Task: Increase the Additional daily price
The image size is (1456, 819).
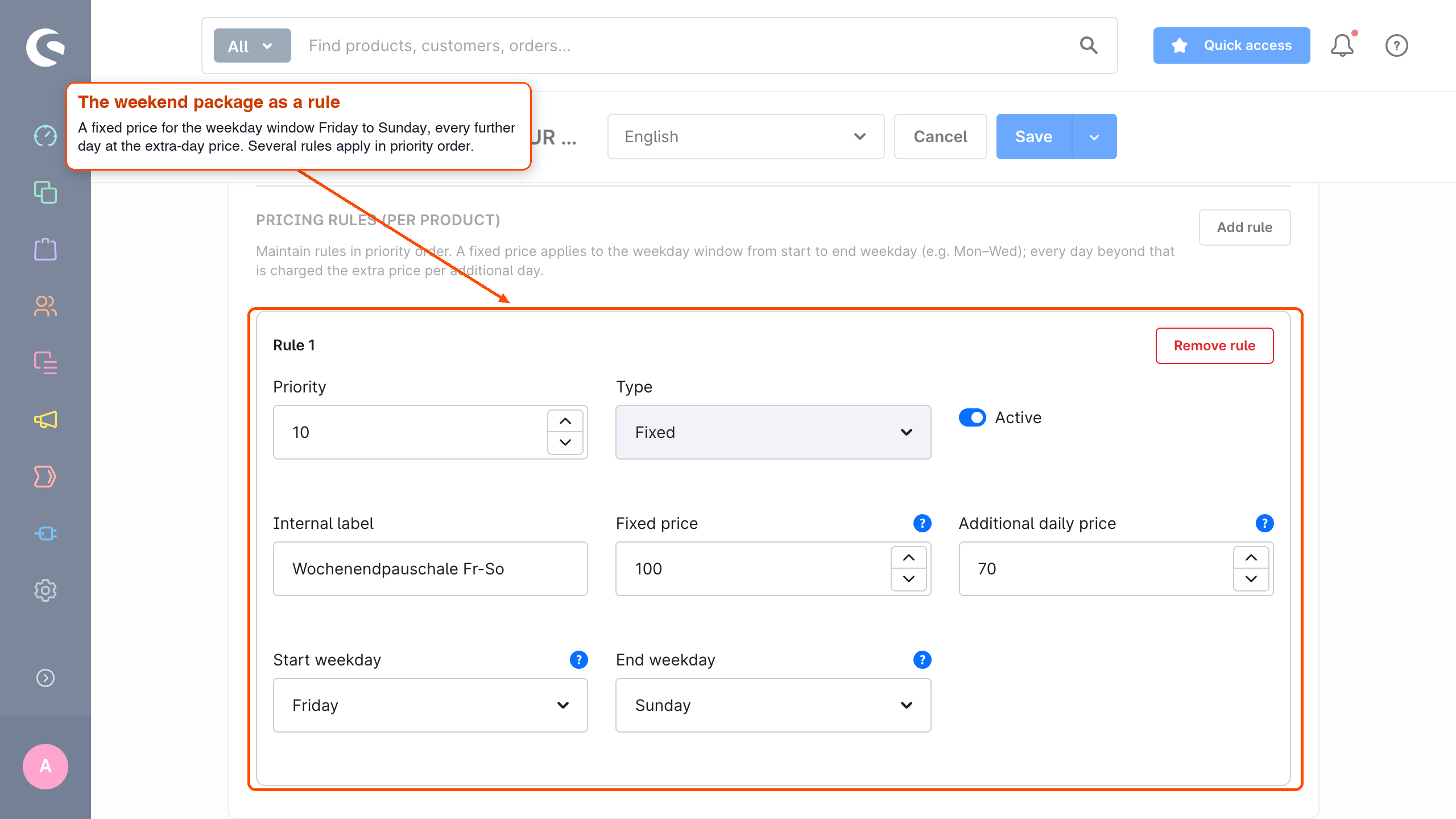Action: [x=1251, y=558]
